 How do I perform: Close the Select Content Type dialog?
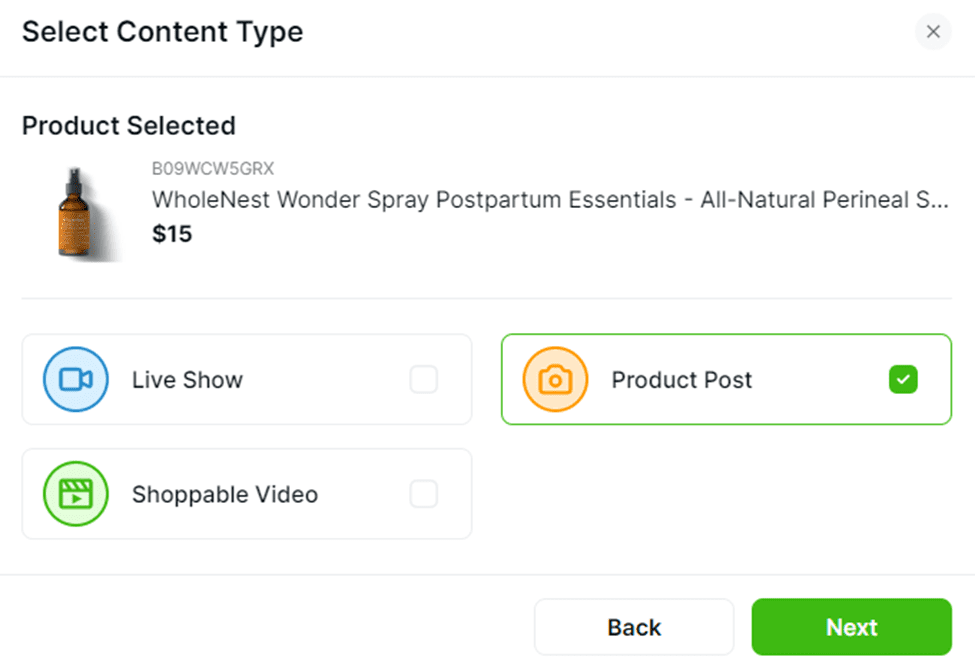tap(933, 32)
